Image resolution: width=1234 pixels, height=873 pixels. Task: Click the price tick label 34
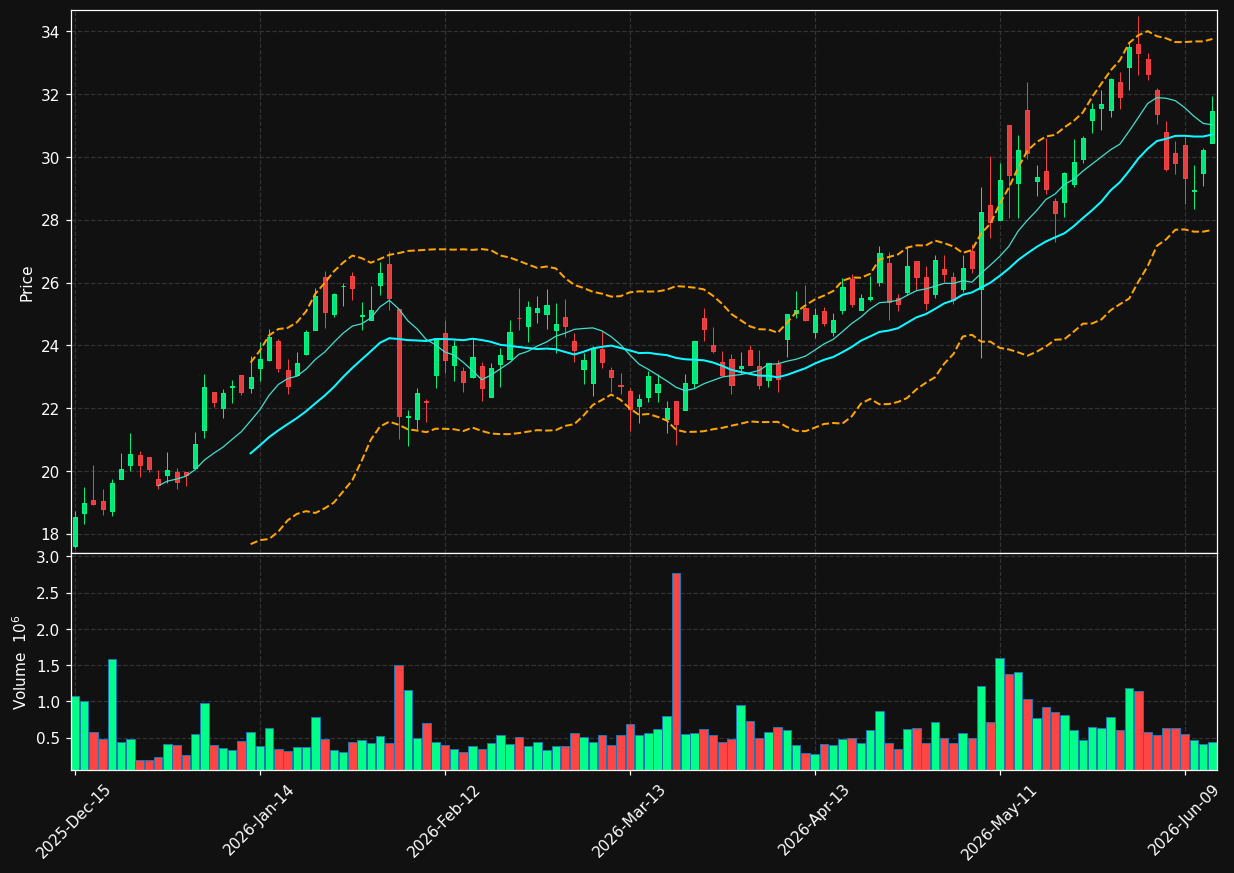coord(50,32)
